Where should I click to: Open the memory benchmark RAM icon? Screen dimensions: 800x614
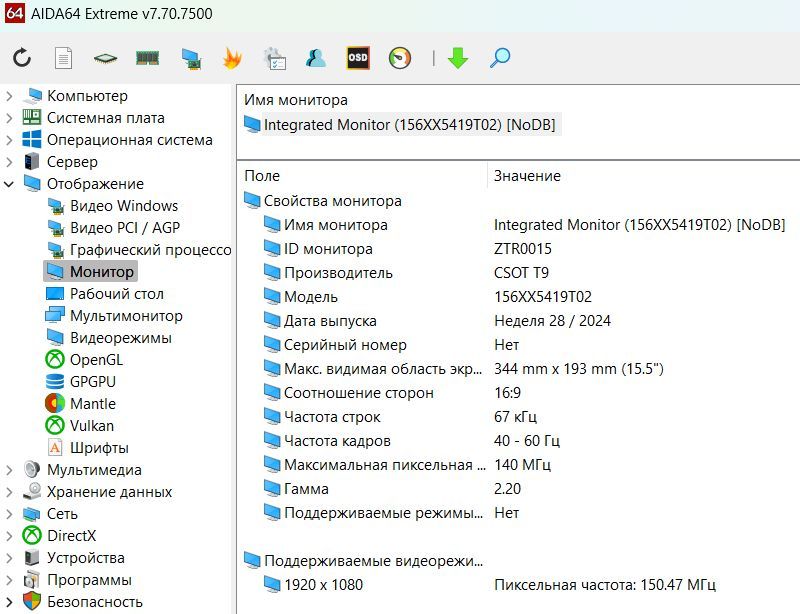click(x=148, y=58)
